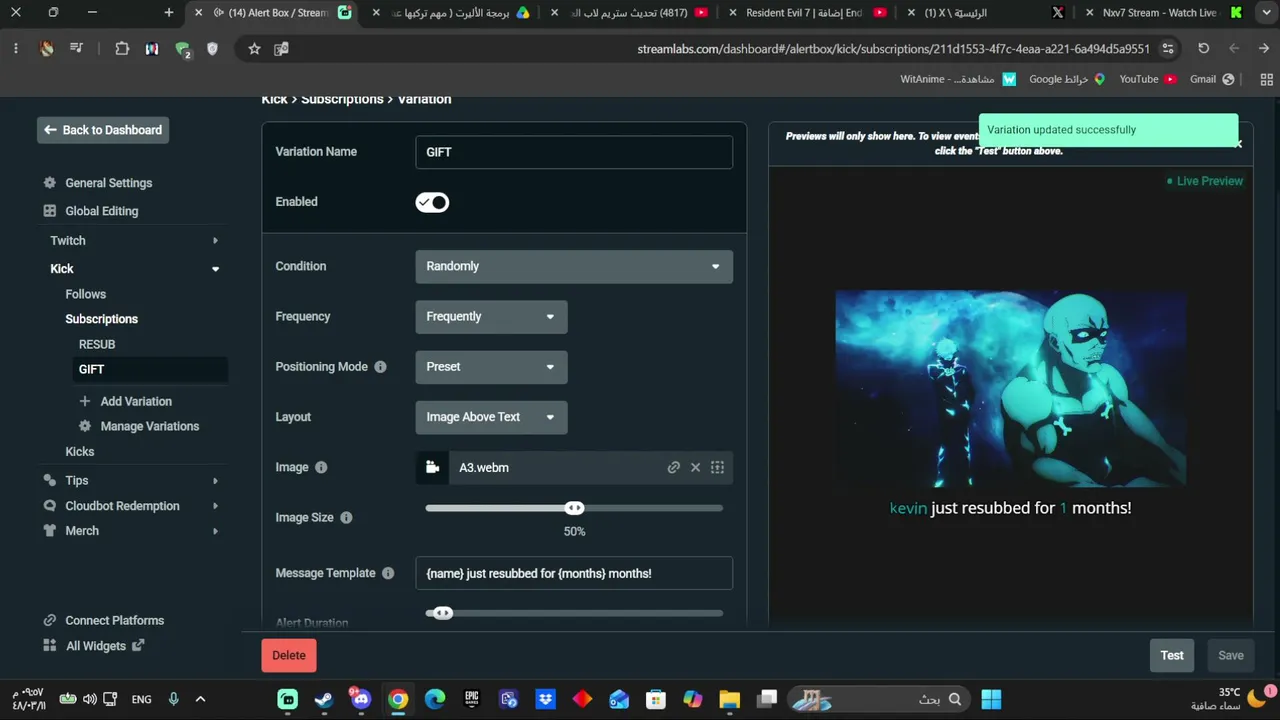The width and height of the screenshot is (1280, 720).
Task: Show info tooltip for Positioning Mode
Action: [380, 367]
